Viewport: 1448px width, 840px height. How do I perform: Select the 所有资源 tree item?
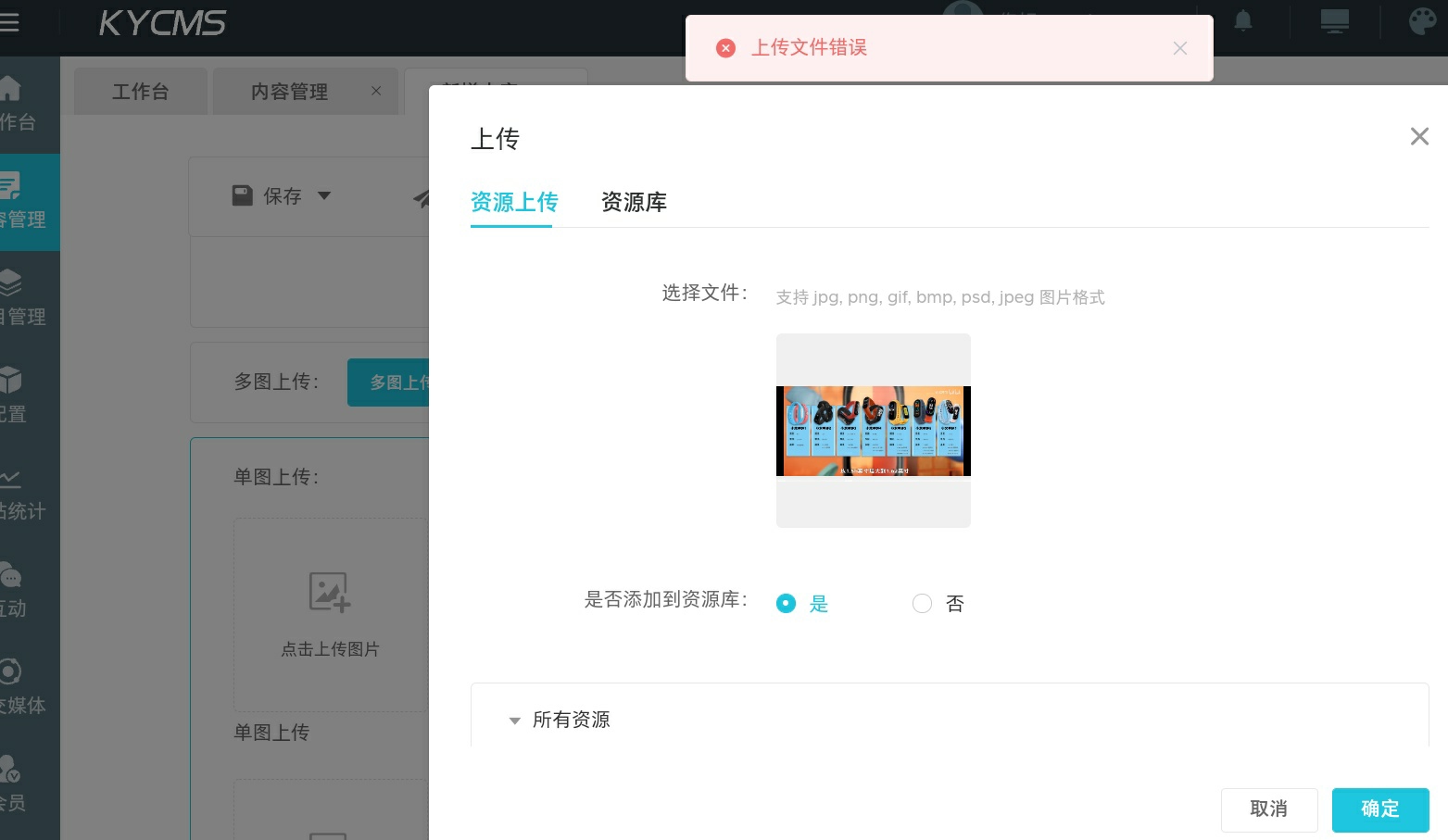pos(572,720)
